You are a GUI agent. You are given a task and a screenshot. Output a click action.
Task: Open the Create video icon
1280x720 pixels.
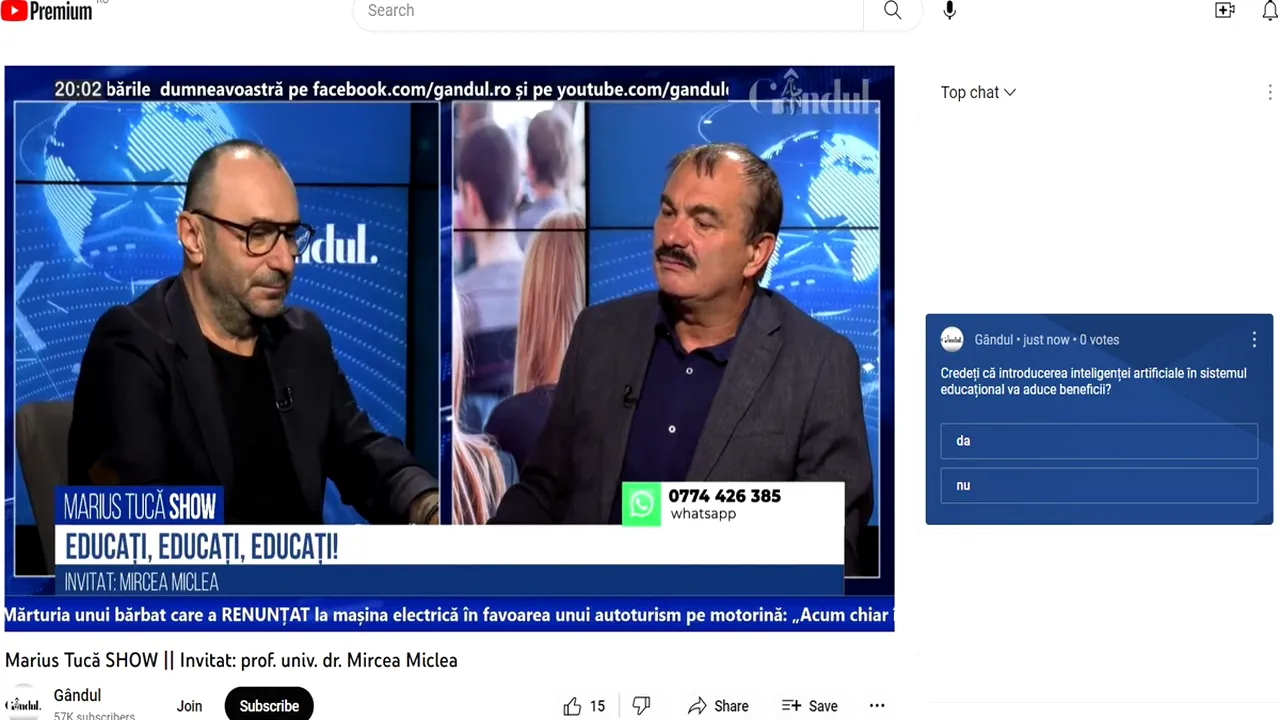point(1224,10)
